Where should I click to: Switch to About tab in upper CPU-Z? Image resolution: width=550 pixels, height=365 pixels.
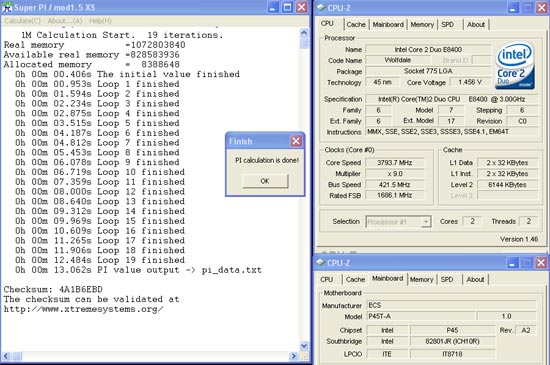pos(476,25)
